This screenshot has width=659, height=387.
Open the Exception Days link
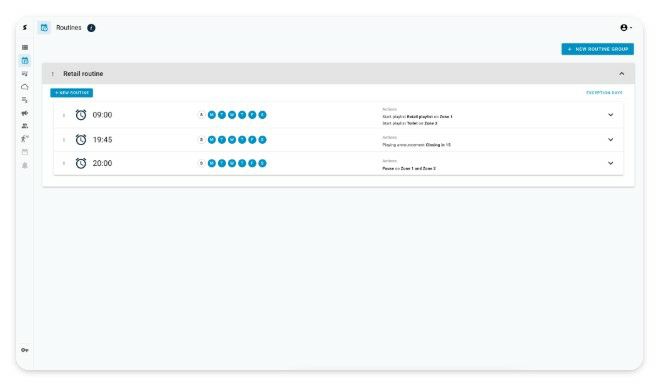click(x=604, y=92)
